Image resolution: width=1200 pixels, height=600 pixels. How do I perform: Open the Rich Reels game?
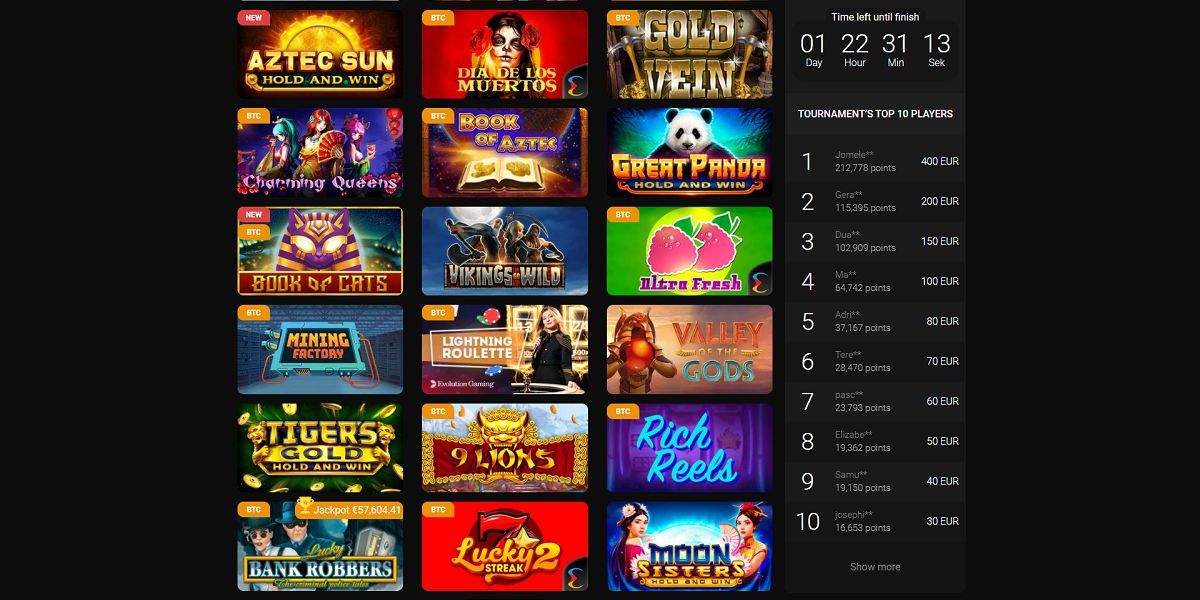(x=689, y=448)
